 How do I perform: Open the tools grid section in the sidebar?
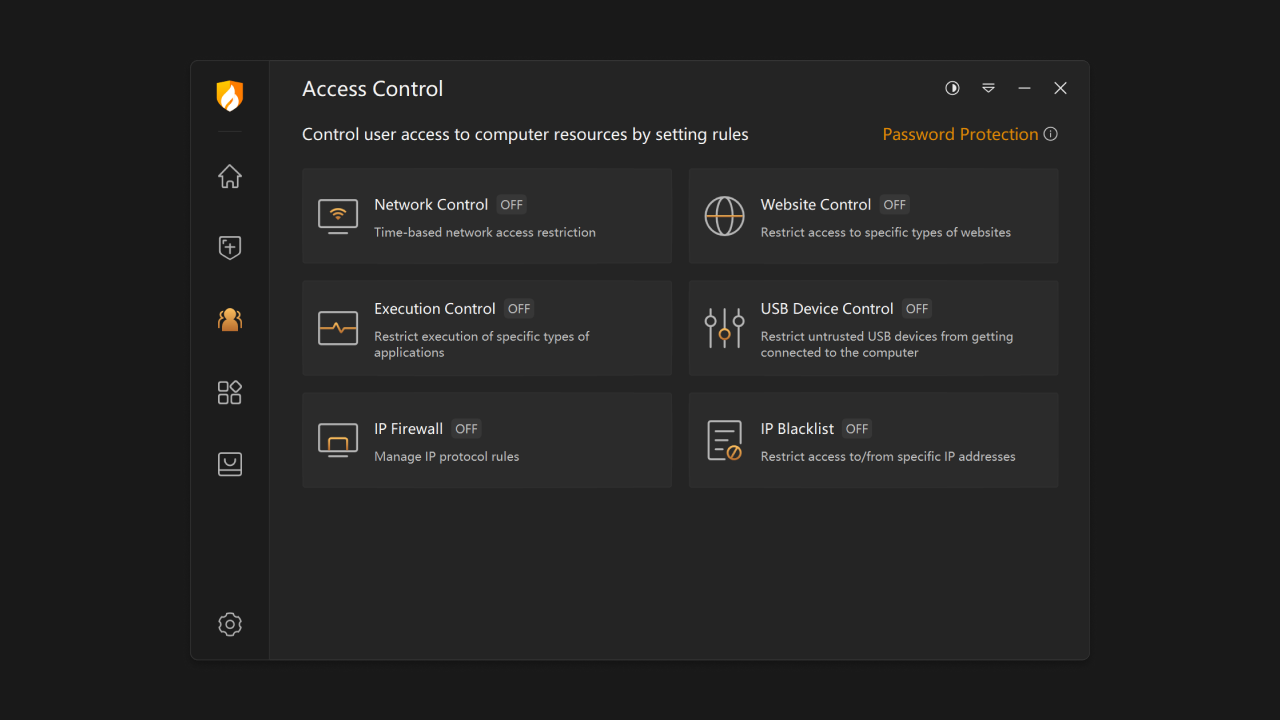point(229,392)
